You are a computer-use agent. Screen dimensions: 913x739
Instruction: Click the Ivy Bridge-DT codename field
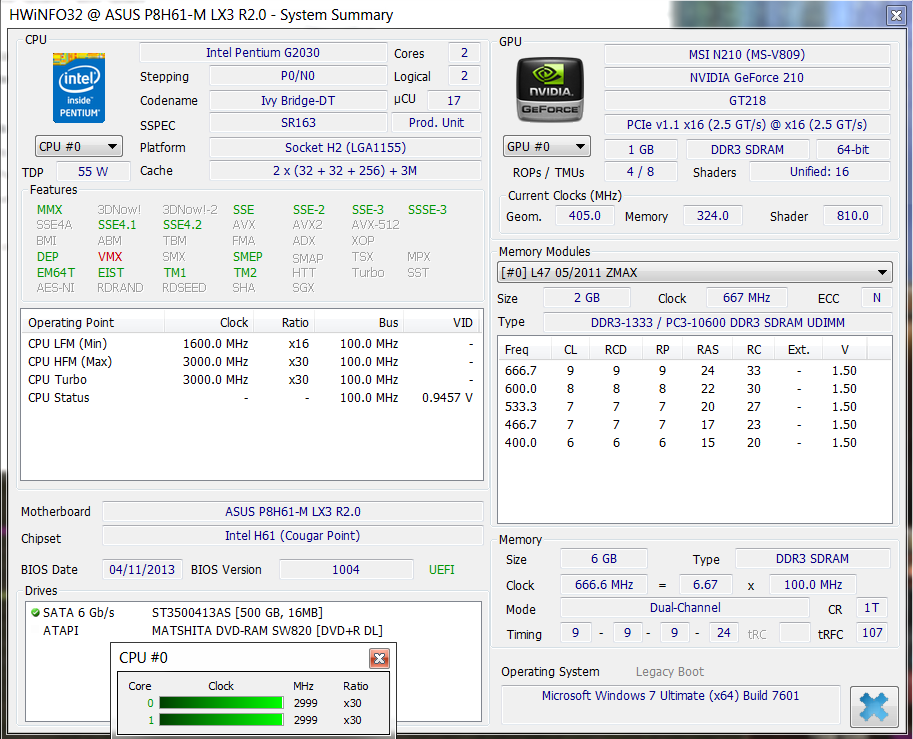click(x=298, y=100)
